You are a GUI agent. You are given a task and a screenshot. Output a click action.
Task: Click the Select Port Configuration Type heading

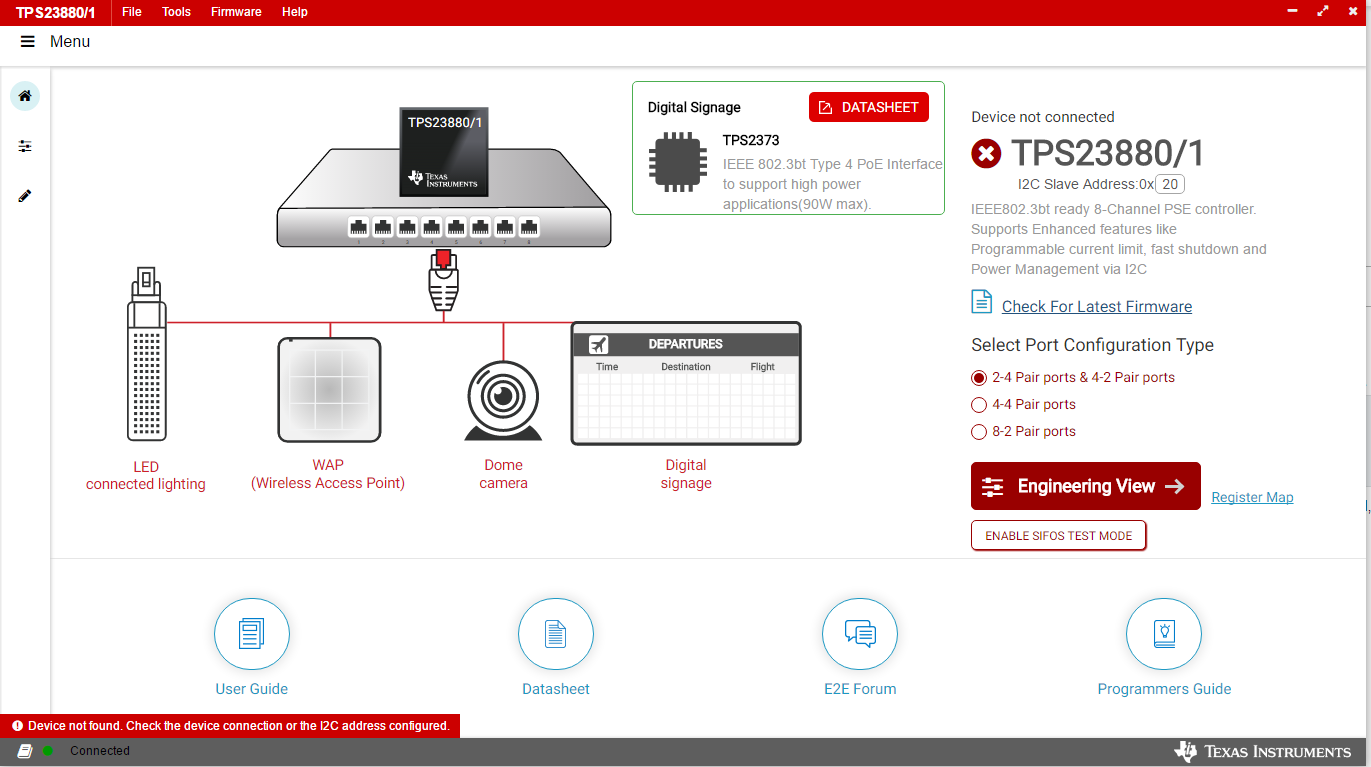[1093, 345]
